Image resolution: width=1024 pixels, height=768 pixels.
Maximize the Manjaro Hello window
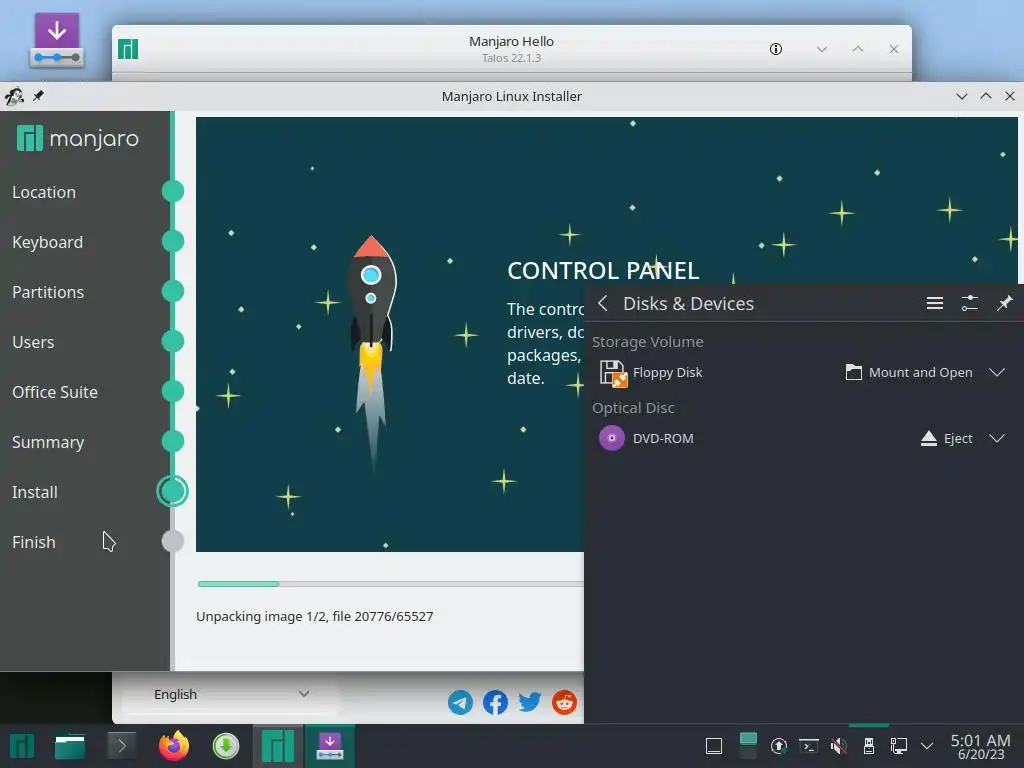(x=857, y=49)
